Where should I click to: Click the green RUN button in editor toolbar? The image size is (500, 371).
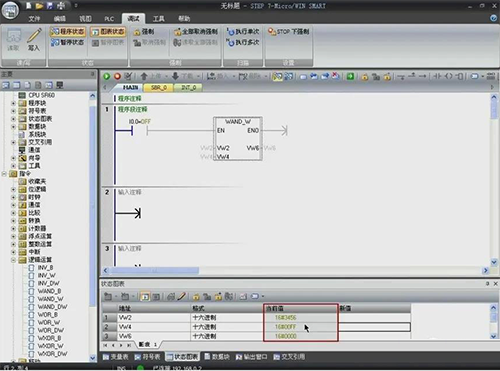click(107, 76)
